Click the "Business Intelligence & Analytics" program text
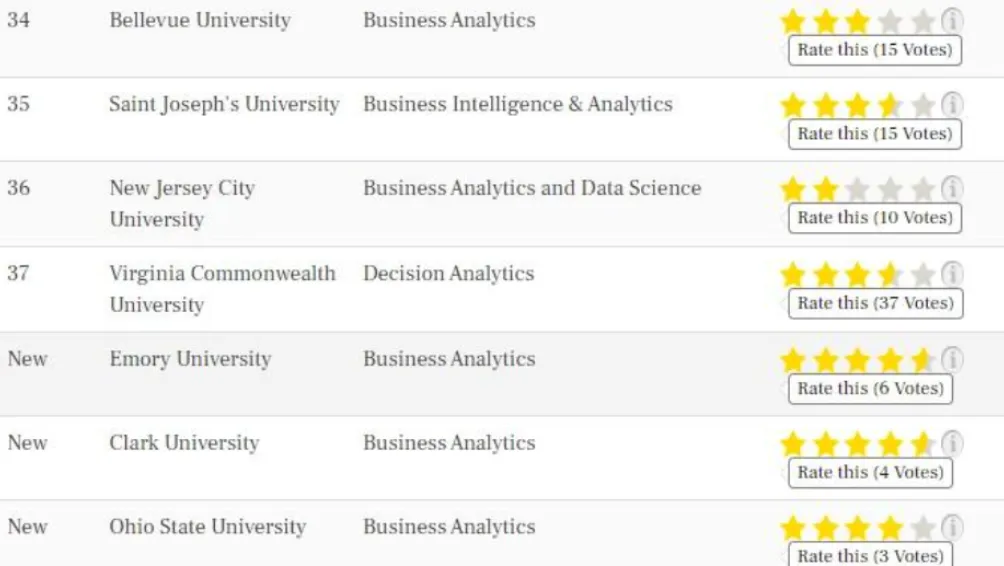1004x566 pixels. [x=517, y=104]
